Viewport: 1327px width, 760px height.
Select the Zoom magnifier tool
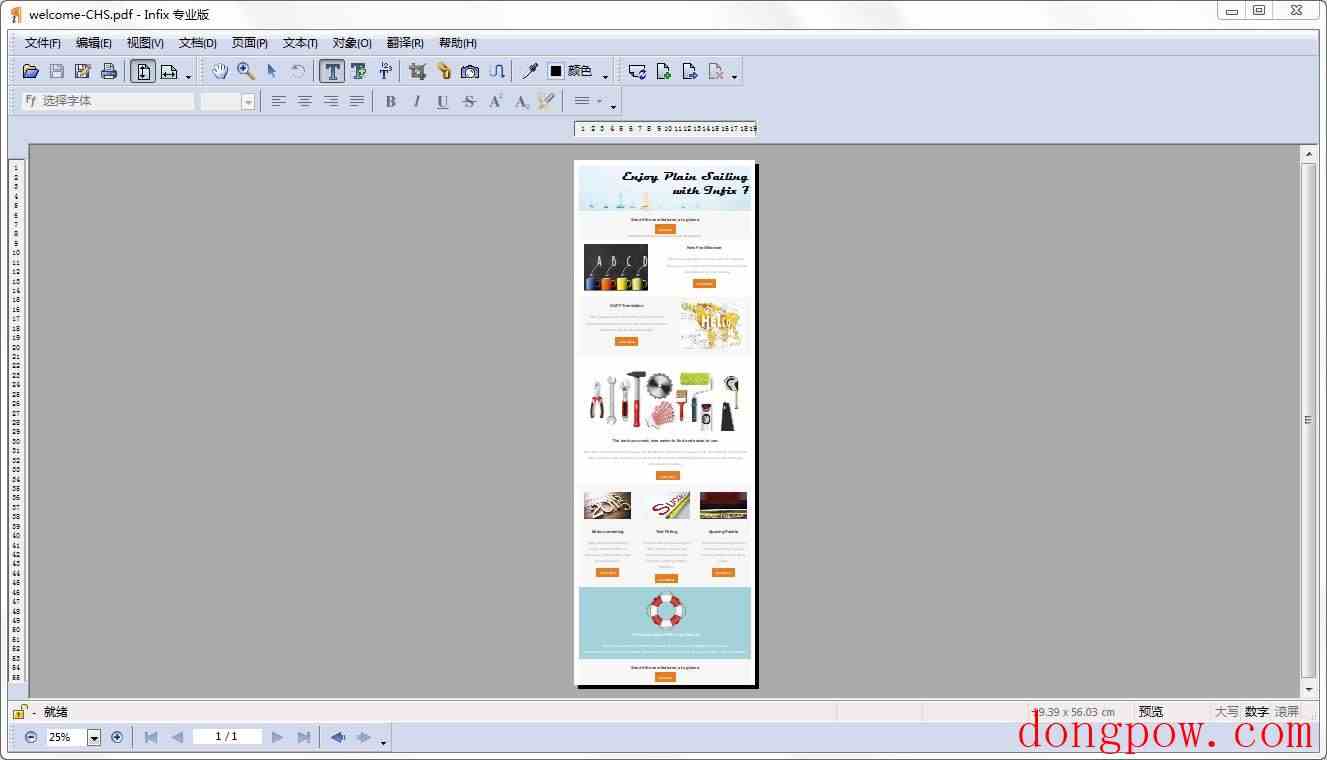click(246, 71)
